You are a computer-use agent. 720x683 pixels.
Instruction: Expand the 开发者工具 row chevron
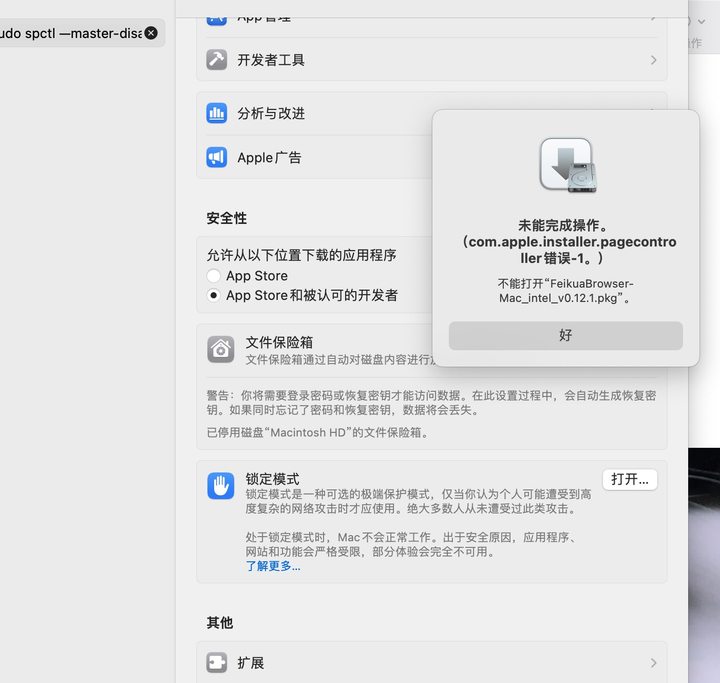653,60
